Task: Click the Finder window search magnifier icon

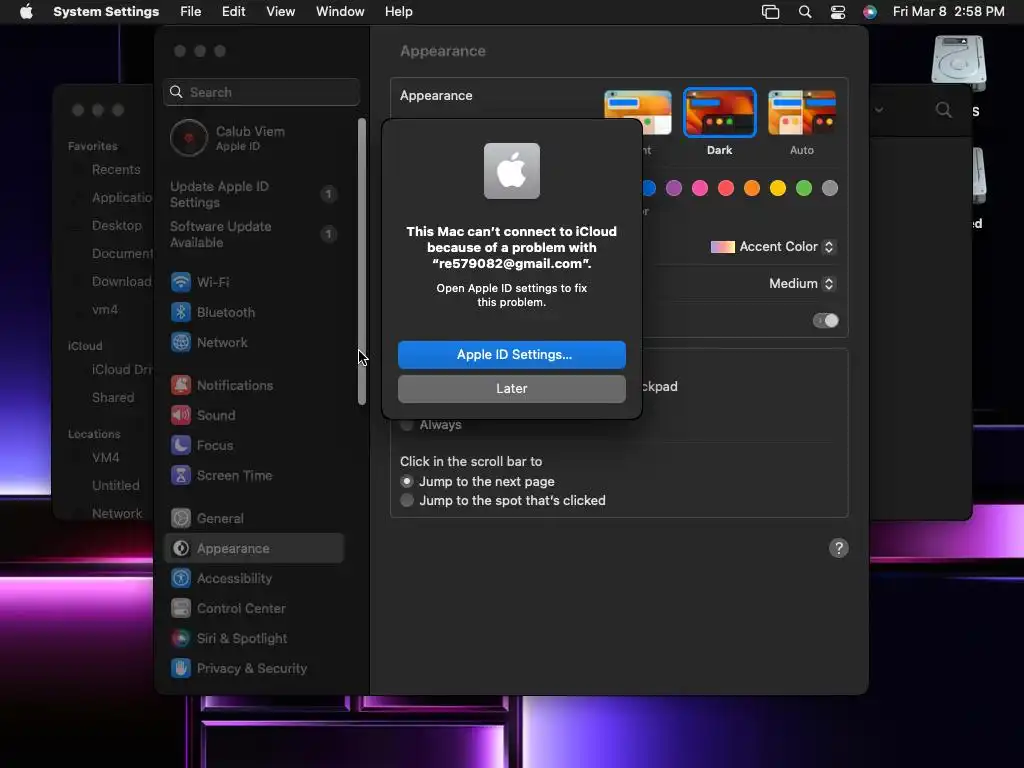Action: 944,110
